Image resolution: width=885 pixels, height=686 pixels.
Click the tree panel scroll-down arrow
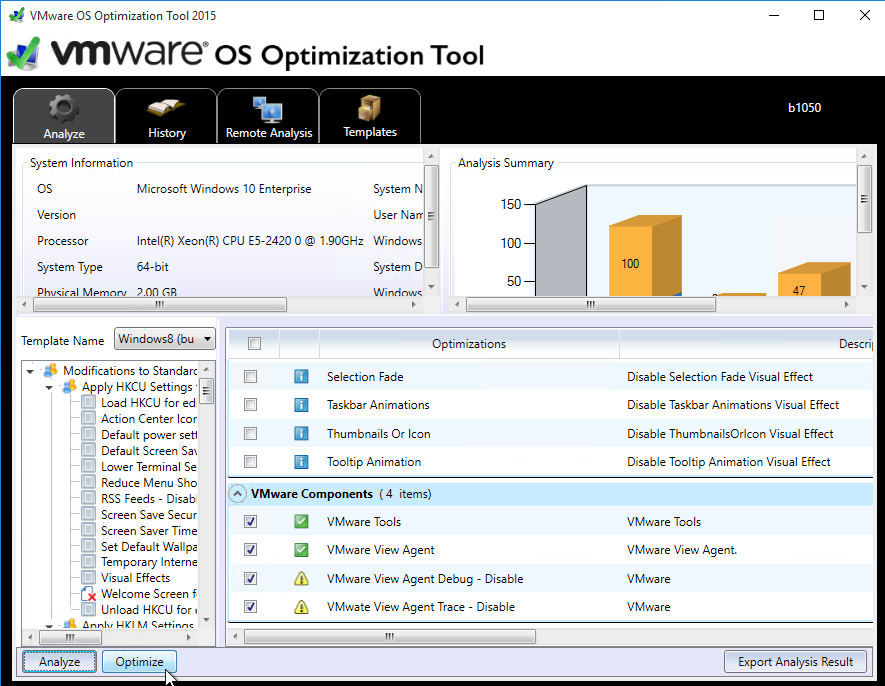207,620
